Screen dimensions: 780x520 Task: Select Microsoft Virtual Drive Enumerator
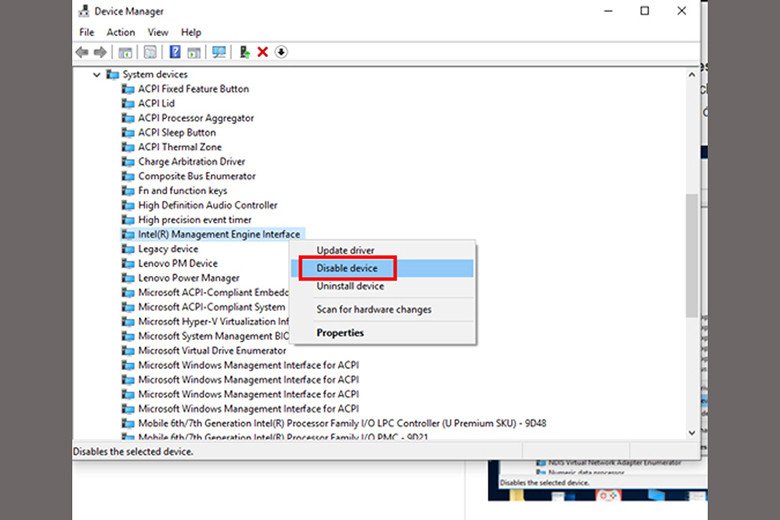pyautogui.click(x=212, y=351)
